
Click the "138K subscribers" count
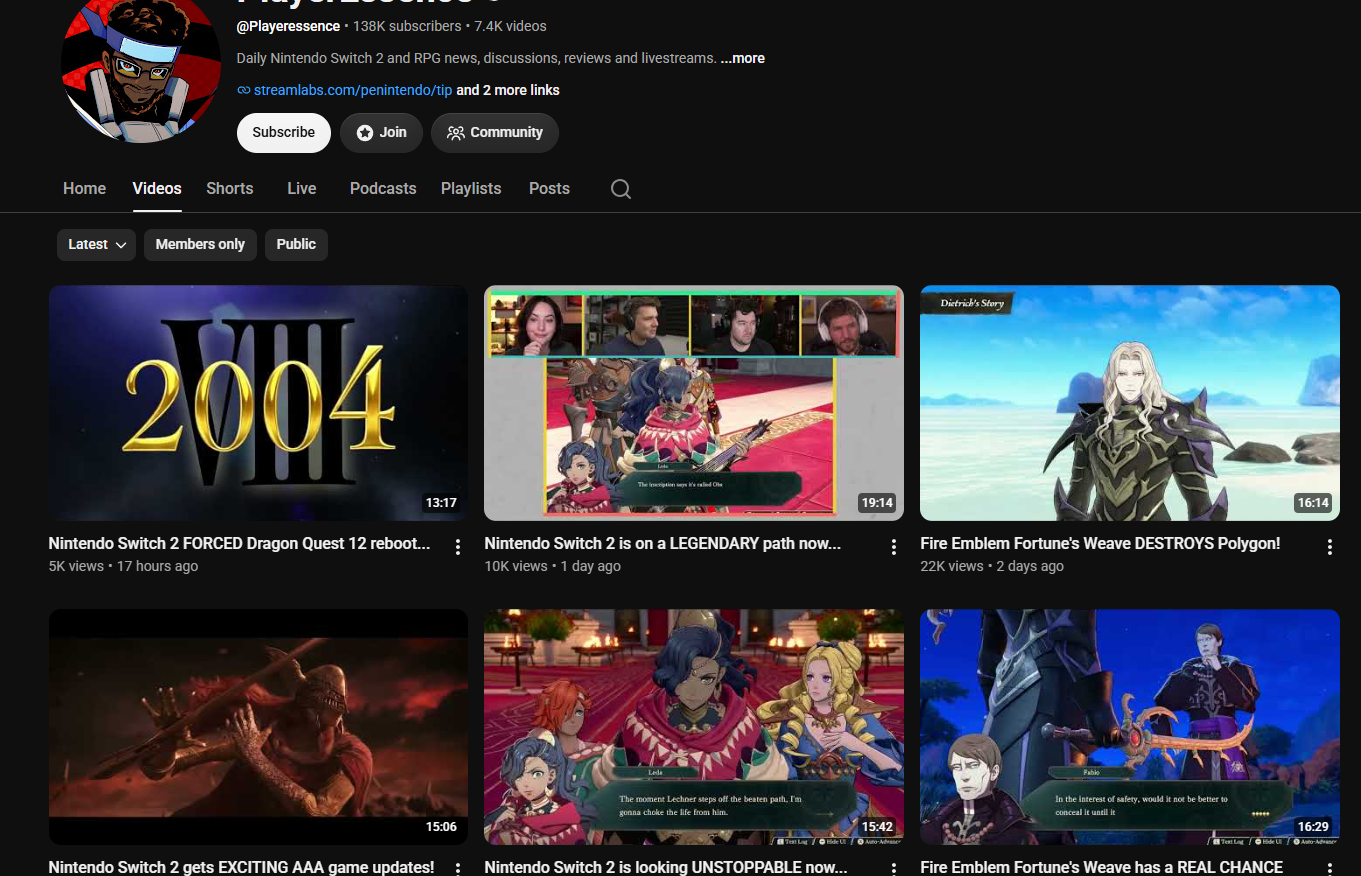[x=407, y=26]
